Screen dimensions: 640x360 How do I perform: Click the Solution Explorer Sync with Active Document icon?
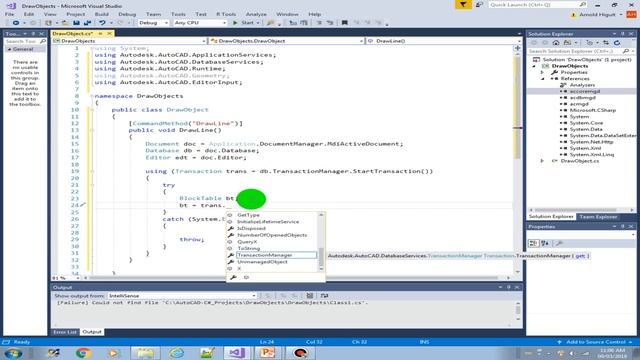click(606, 42)
